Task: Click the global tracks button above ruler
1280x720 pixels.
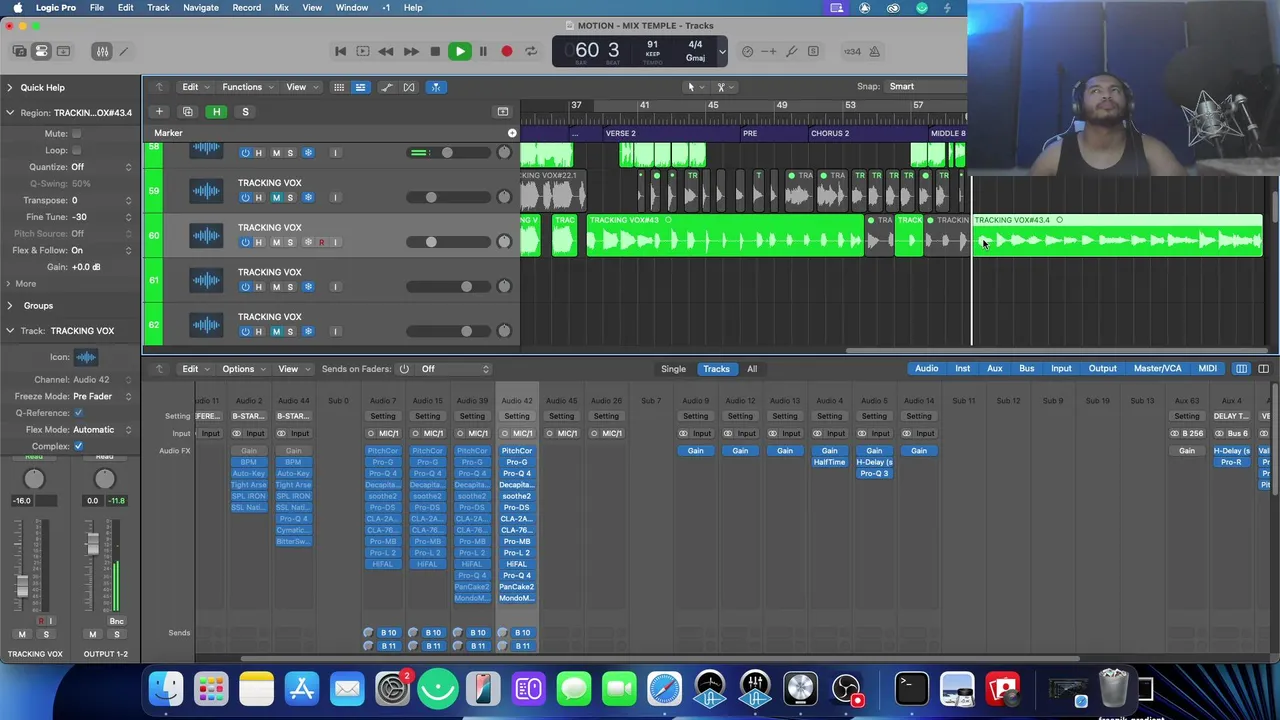Action: [503, 111]
